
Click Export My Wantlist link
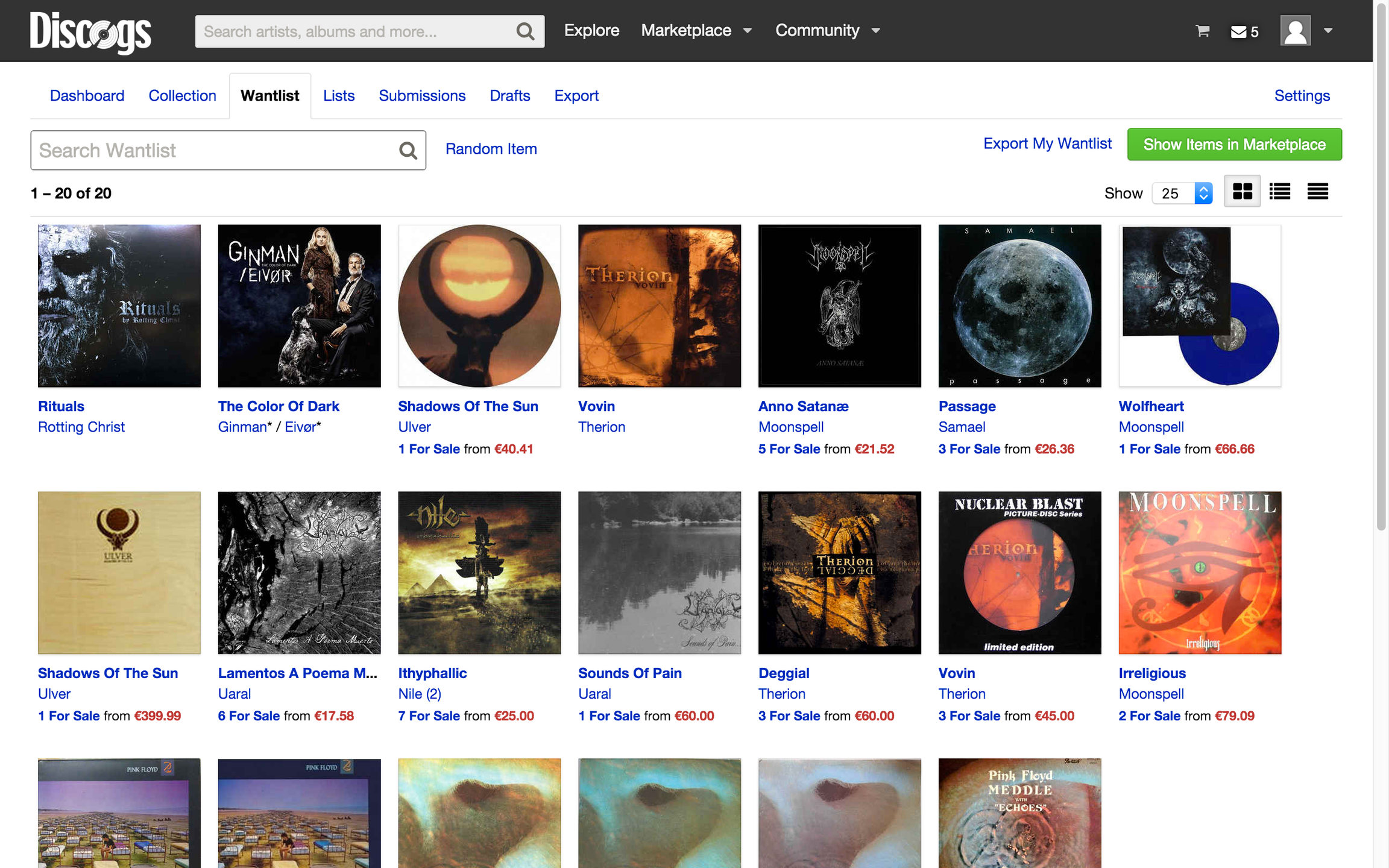(1047, 143)
